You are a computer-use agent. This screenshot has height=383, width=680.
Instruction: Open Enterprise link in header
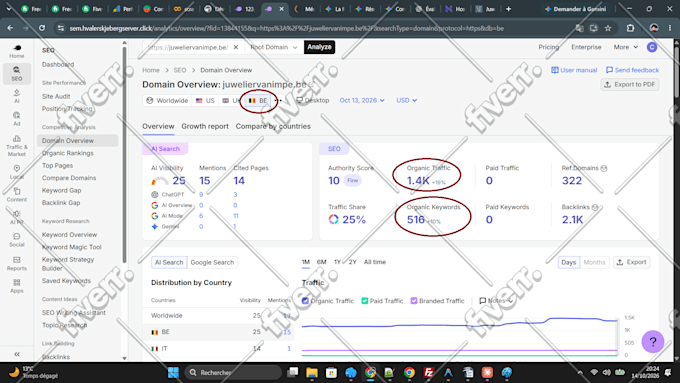coord(586,47)
